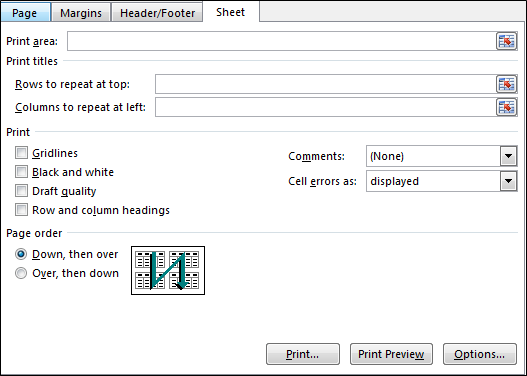Enable Row and column headings
The image size is (527, 376).
(21, 210)
